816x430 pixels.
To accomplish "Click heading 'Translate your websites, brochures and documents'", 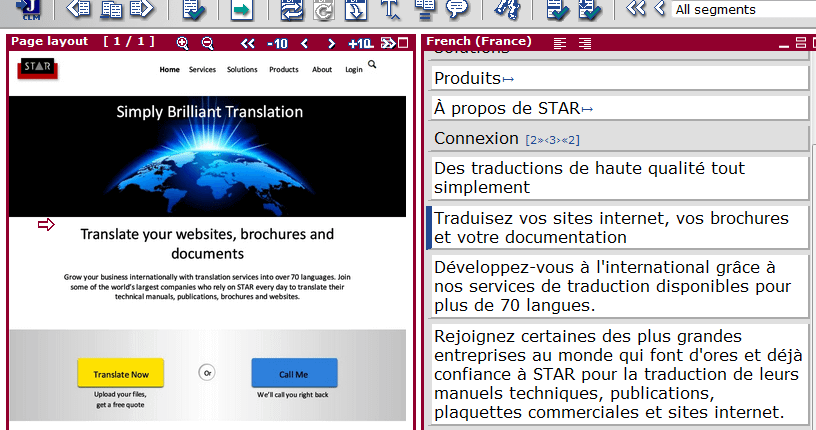I will coord(207,244).
